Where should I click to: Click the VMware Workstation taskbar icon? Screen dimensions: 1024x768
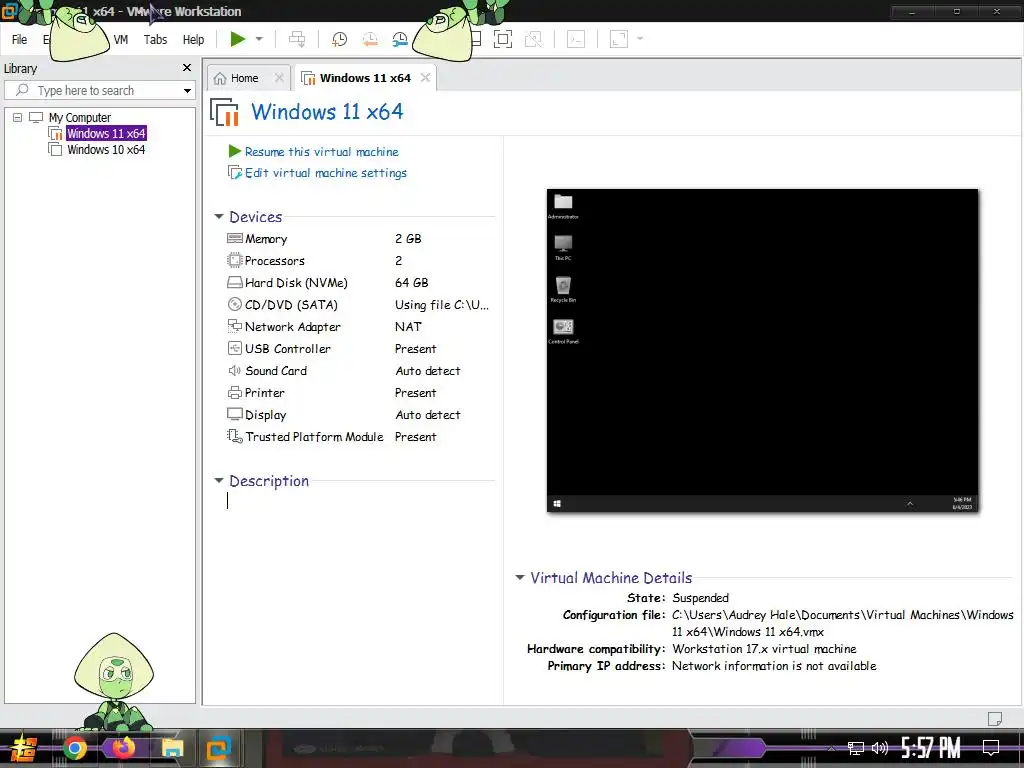(219, 748)
